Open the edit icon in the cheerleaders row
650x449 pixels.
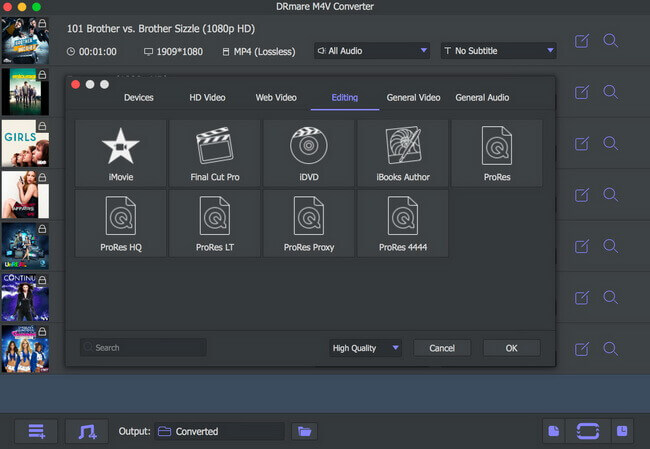pos(582,349)
